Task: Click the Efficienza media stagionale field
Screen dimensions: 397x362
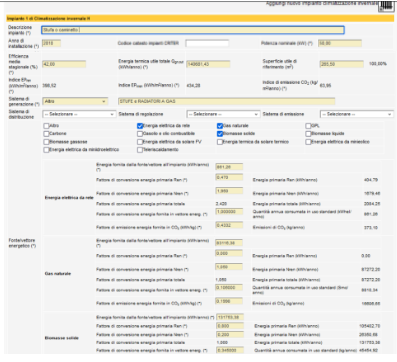Action: (x=64, y=64)
